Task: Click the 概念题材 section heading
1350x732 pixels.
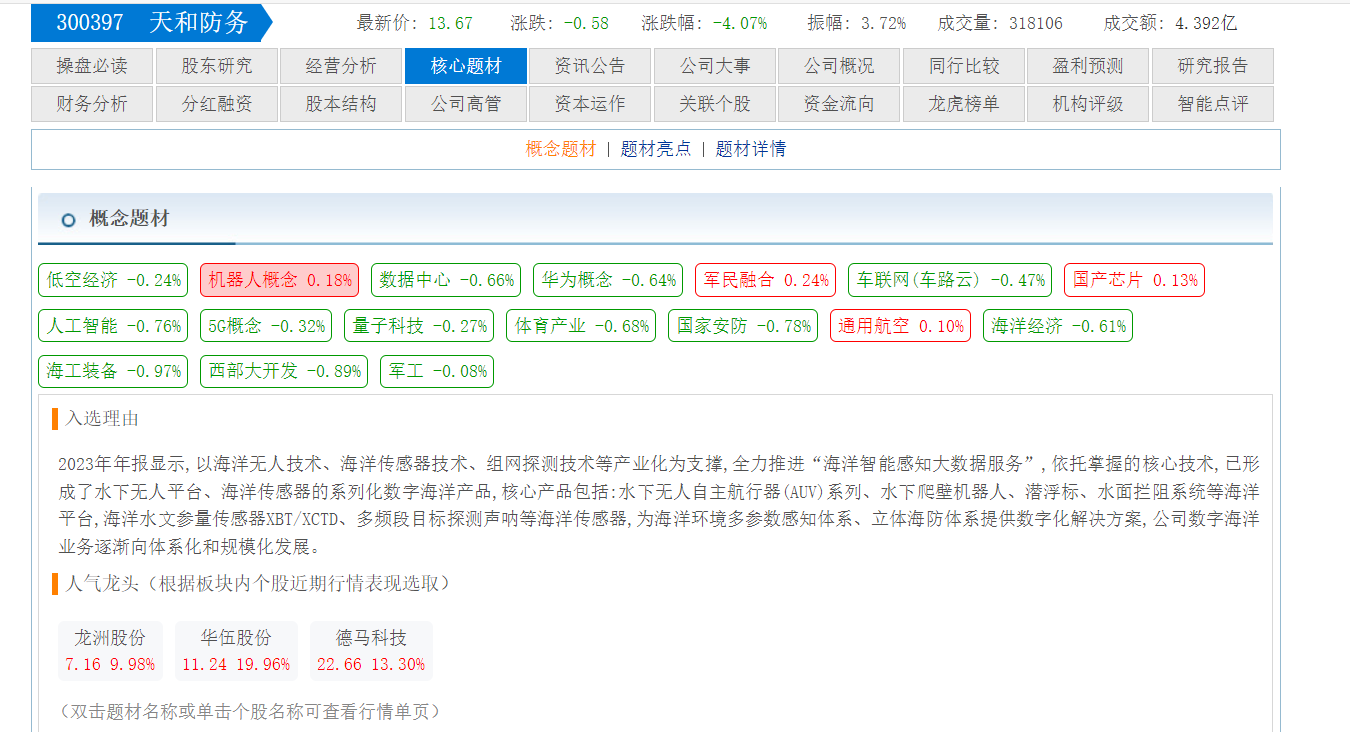Action: pyautogui.click(x=129, y=218)
